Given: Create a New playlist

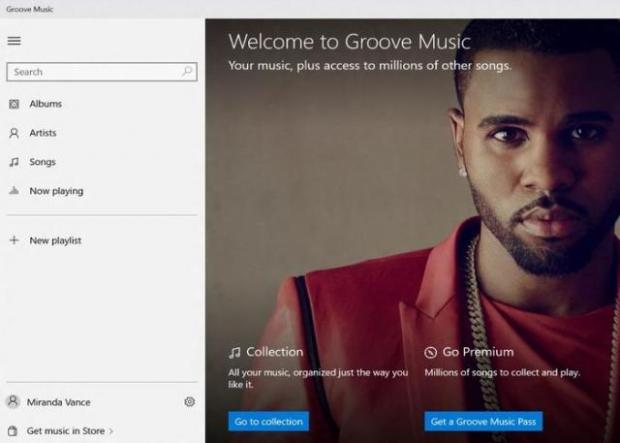Looking at the screenshot, I should [x=55, y=240].
